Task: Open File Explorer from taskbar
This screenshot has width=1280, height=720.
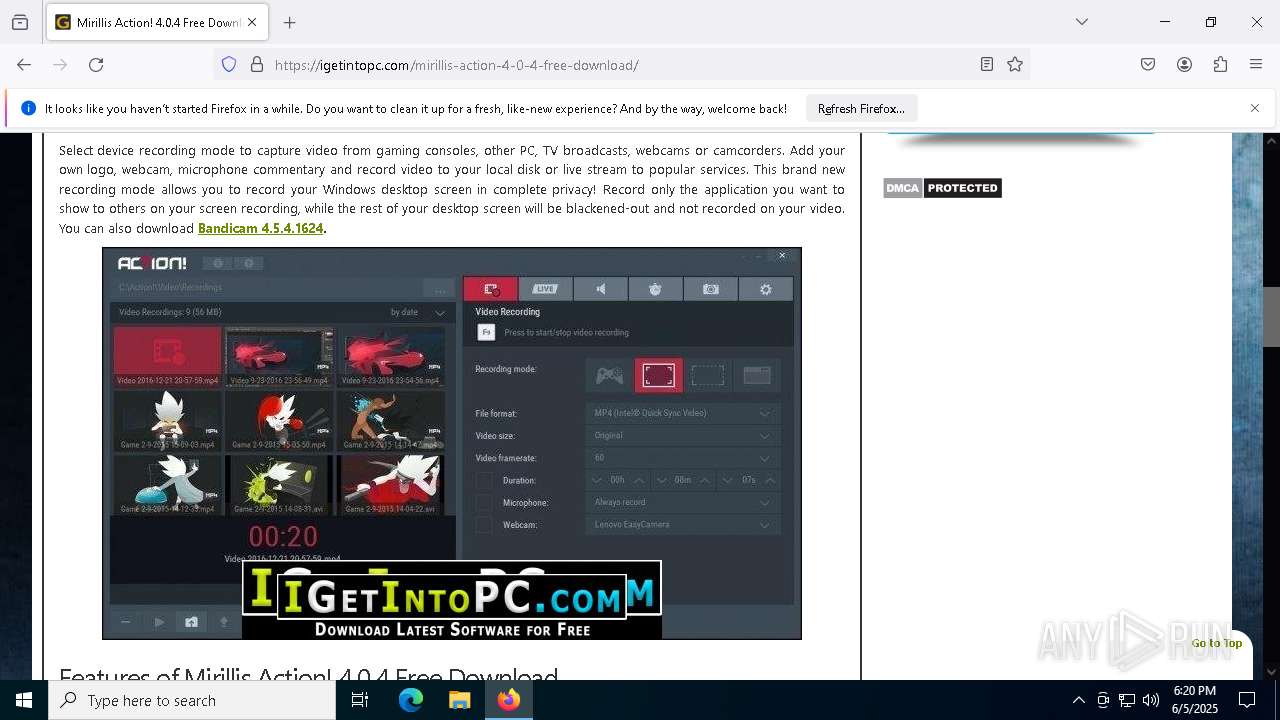Action: point(459,700)
